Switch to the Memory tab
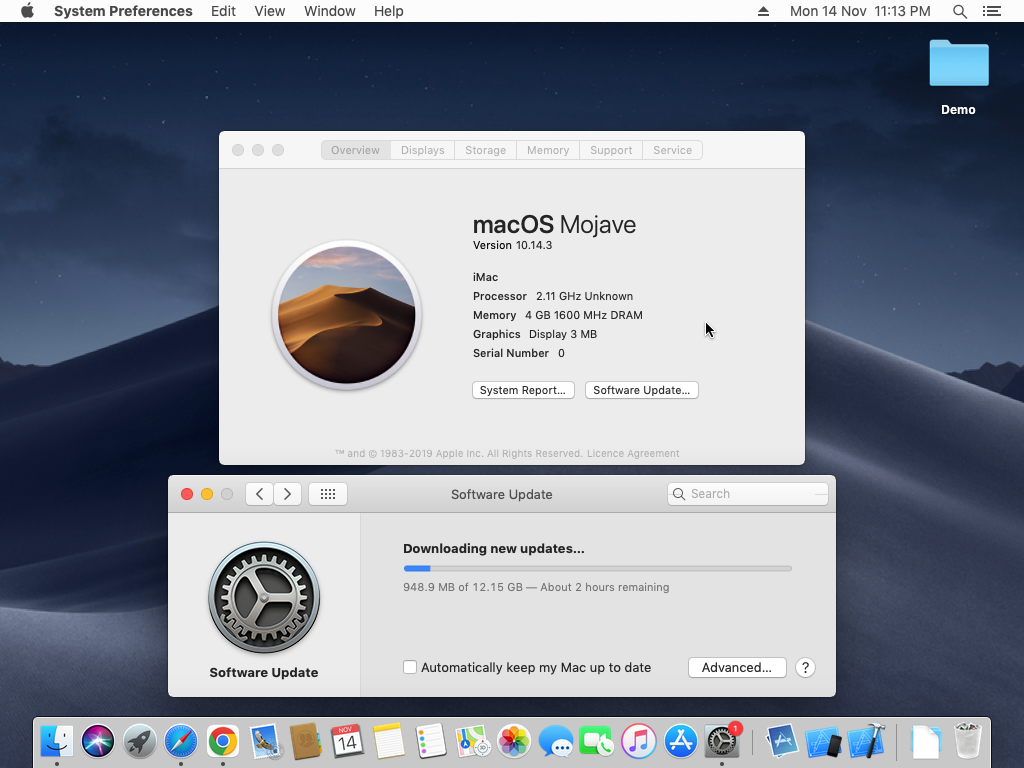Image resolution: width=1024 pixels, height=768 pixels. pyautogui.click(x=548, y=150)
